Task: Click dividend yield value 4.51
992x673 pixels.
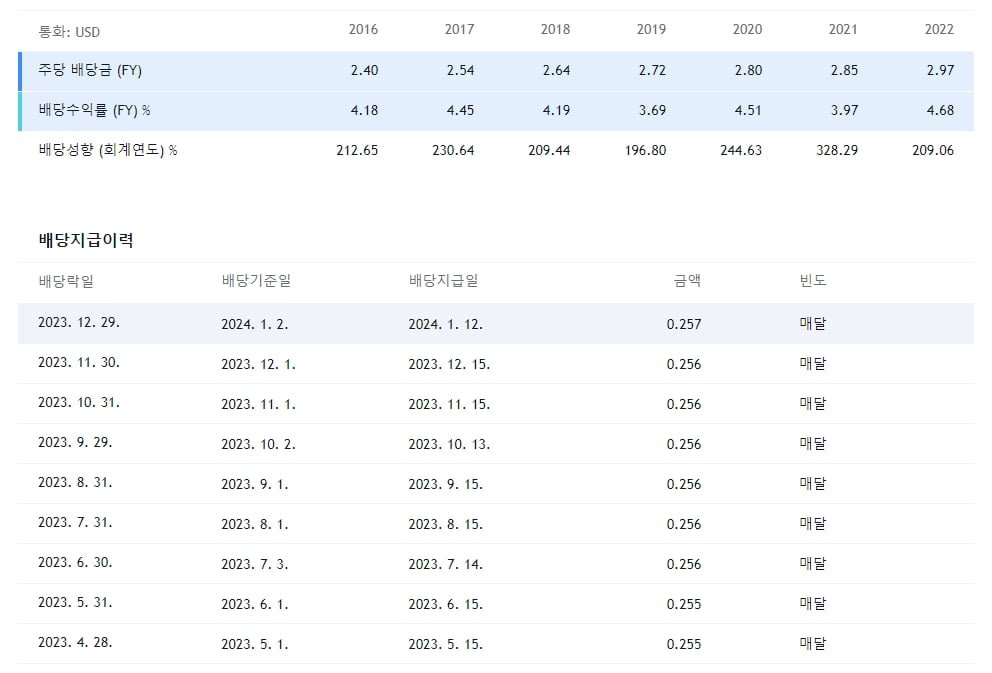Action: [x=748, y=110]
